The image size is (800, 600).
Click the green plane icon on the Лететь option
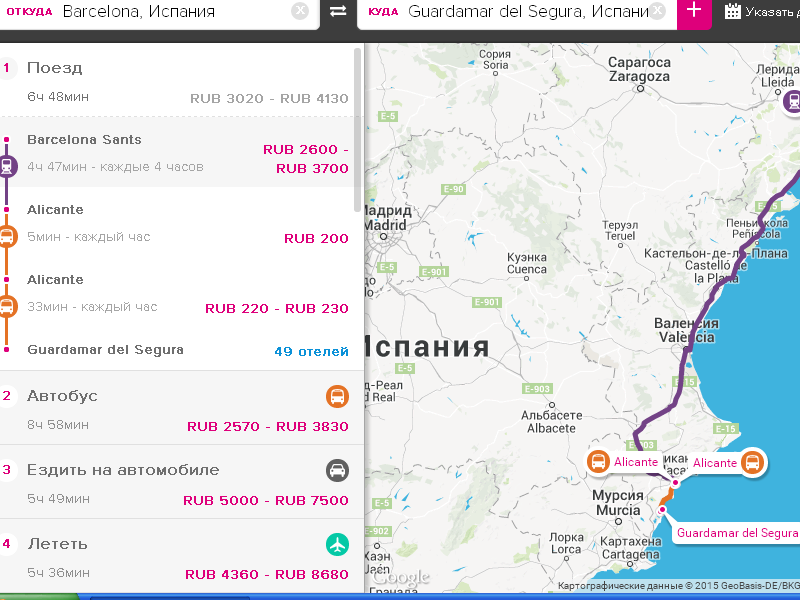coord(337,545)
